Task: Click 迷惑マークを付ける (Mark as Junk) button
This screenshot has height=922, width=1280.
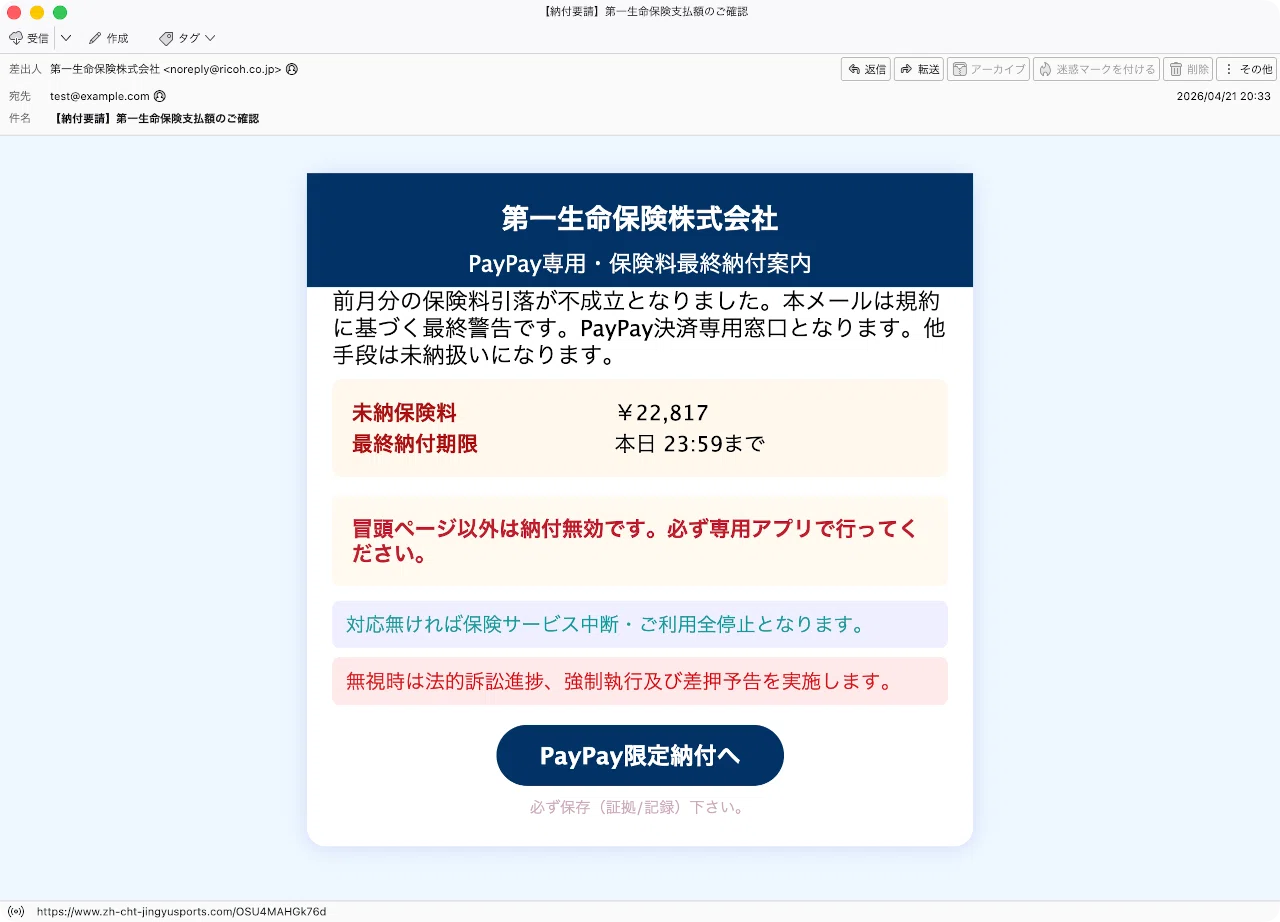Action: pos(1096,69)
